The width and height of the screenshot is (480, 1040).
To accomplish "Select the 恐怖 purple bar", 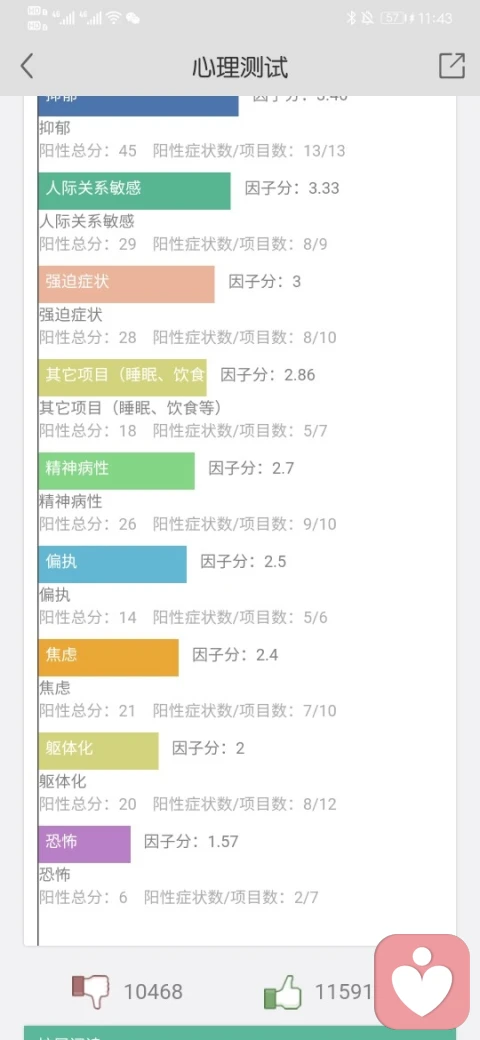I will click(85, 844).
